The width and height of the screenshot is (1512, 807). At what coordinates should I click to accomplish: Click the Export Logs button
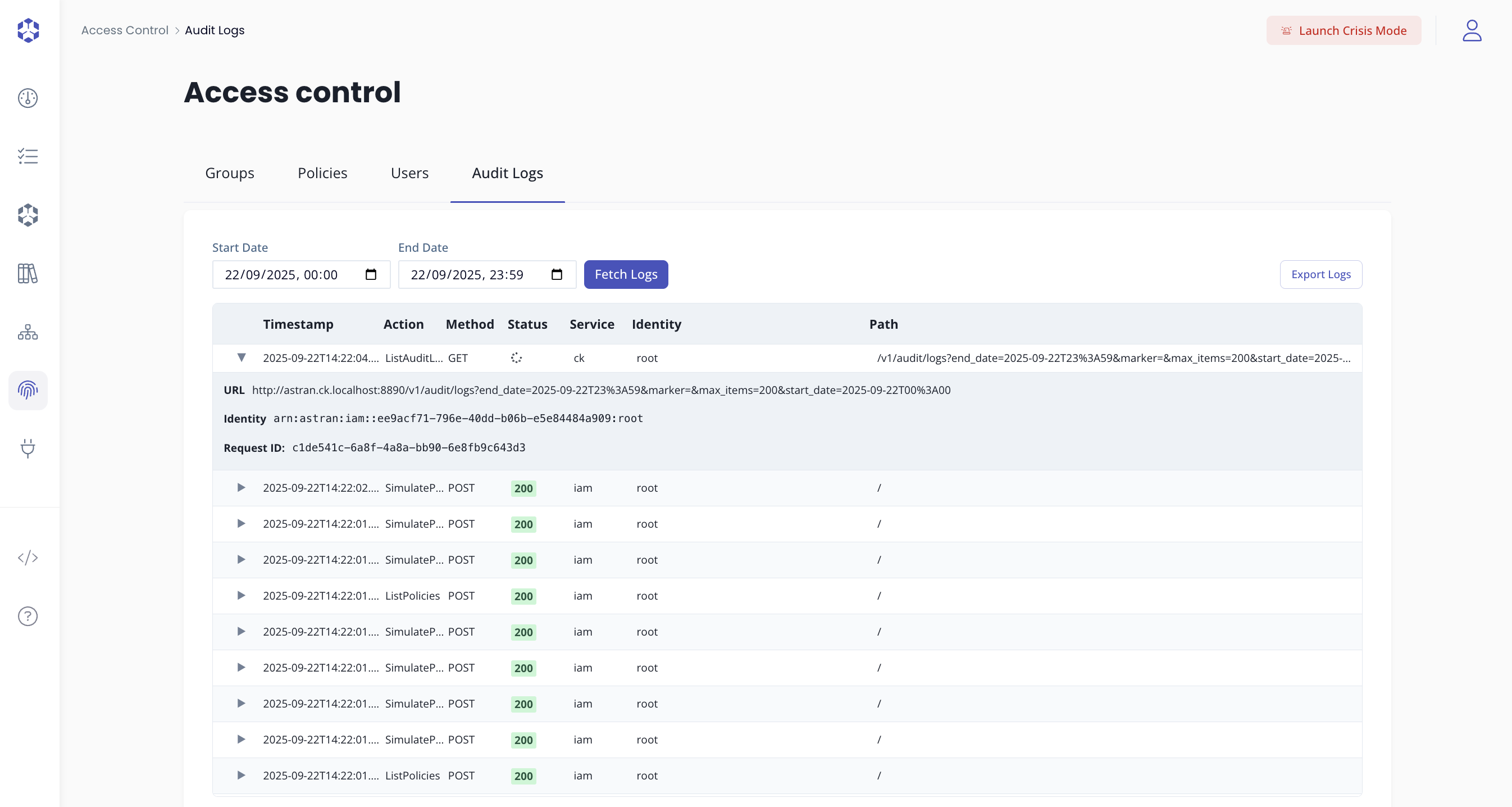(x=1320, y=274)
